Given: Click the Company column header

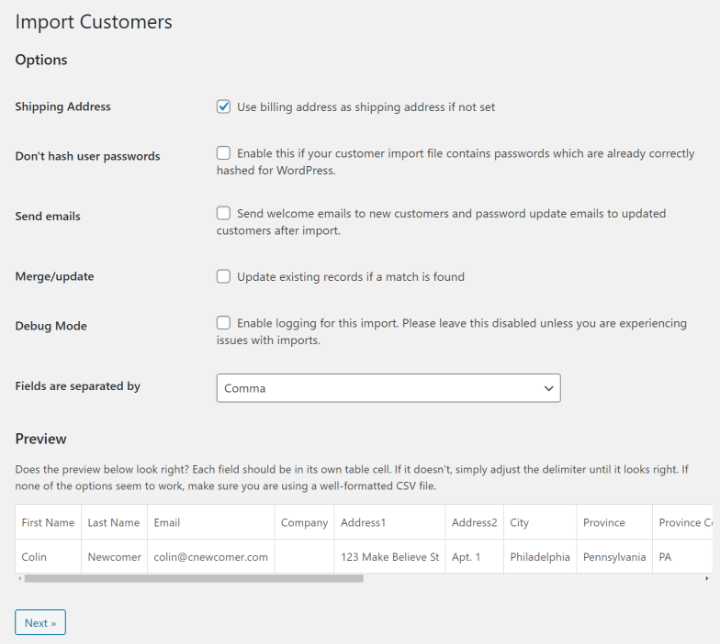Looking at the screenshot, I should (x=304, y=523).
